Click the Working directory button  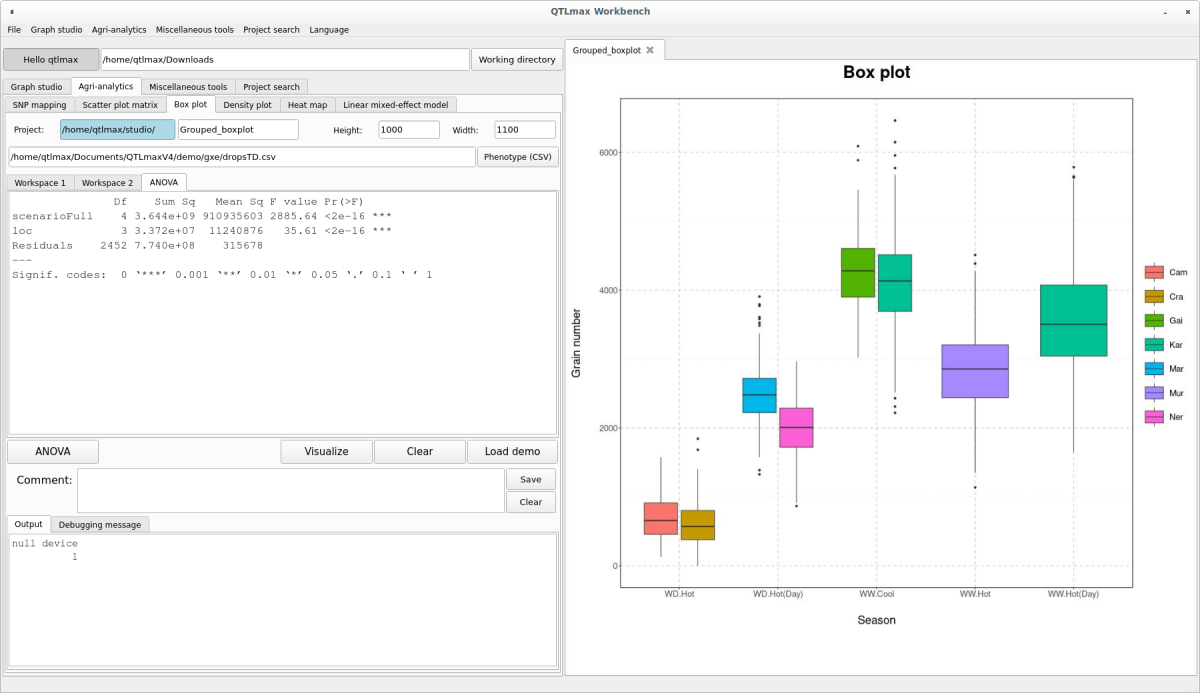pyautogui.click(x=517, y=60)
